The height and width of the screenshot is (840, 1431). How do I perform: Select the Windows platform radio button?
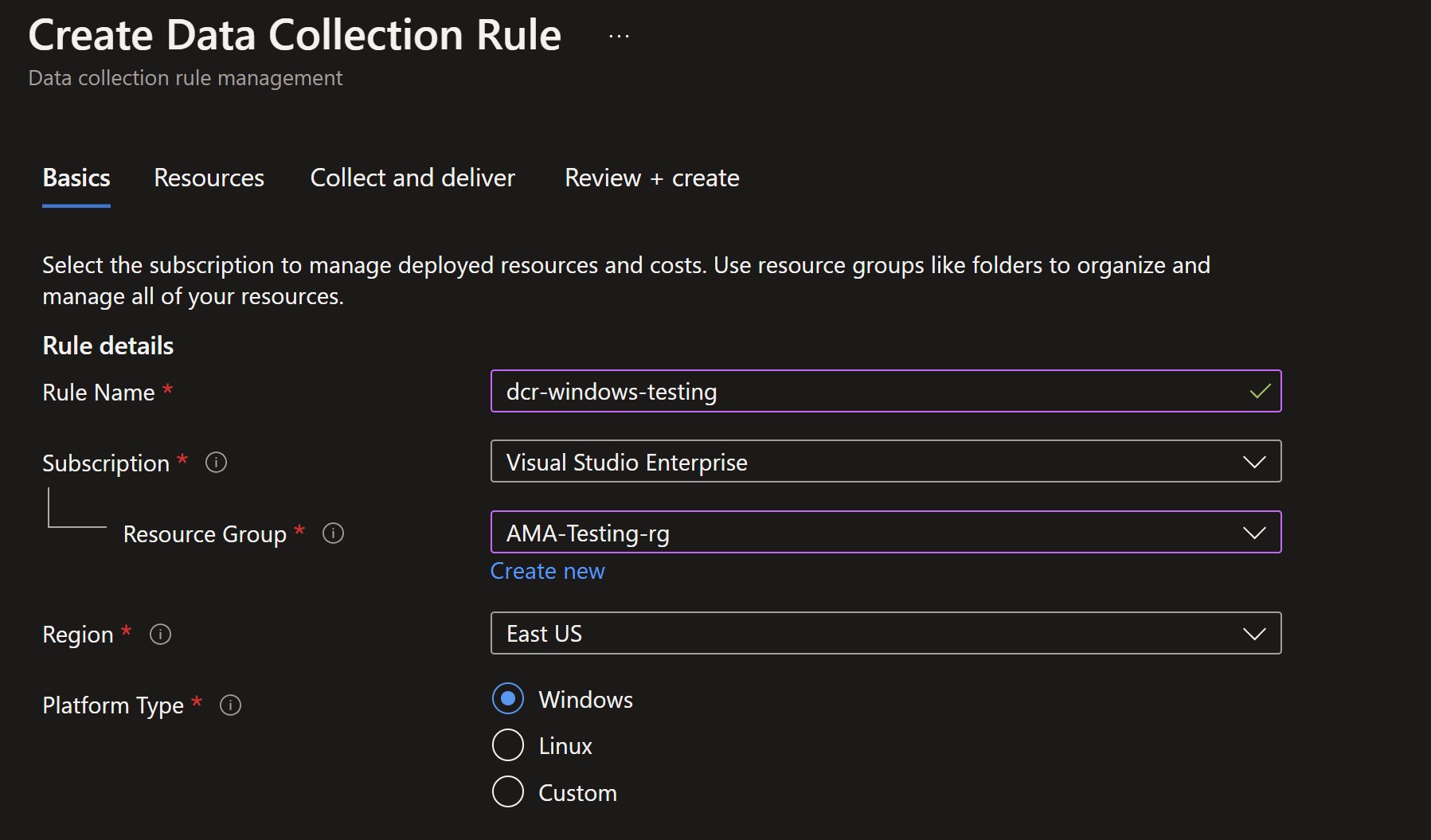coord(508,698)
